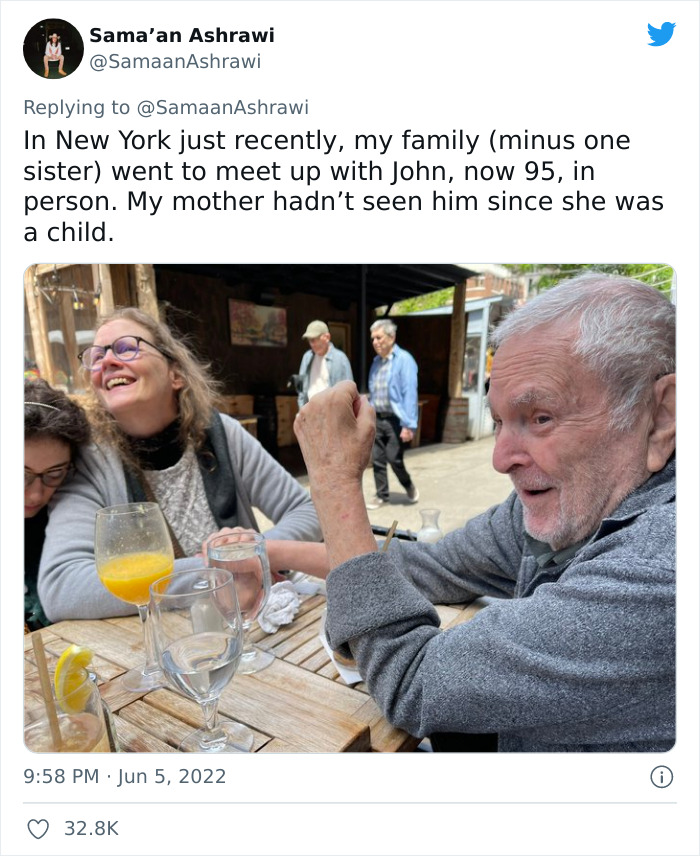Click the "Replying to" label
Image resolution: width=700 pixels, height=856 pixels.
coord(77,107)
